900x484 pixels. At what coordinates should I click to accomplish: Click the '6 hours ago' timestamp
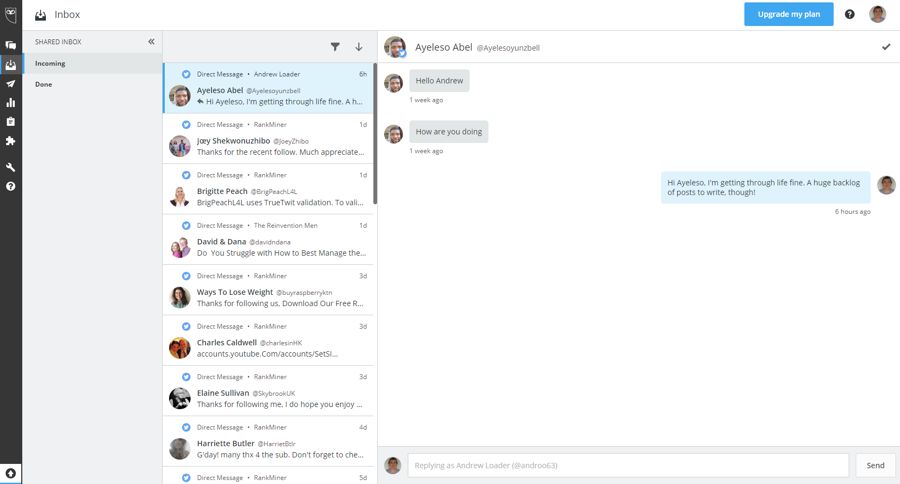coord(852,212)
